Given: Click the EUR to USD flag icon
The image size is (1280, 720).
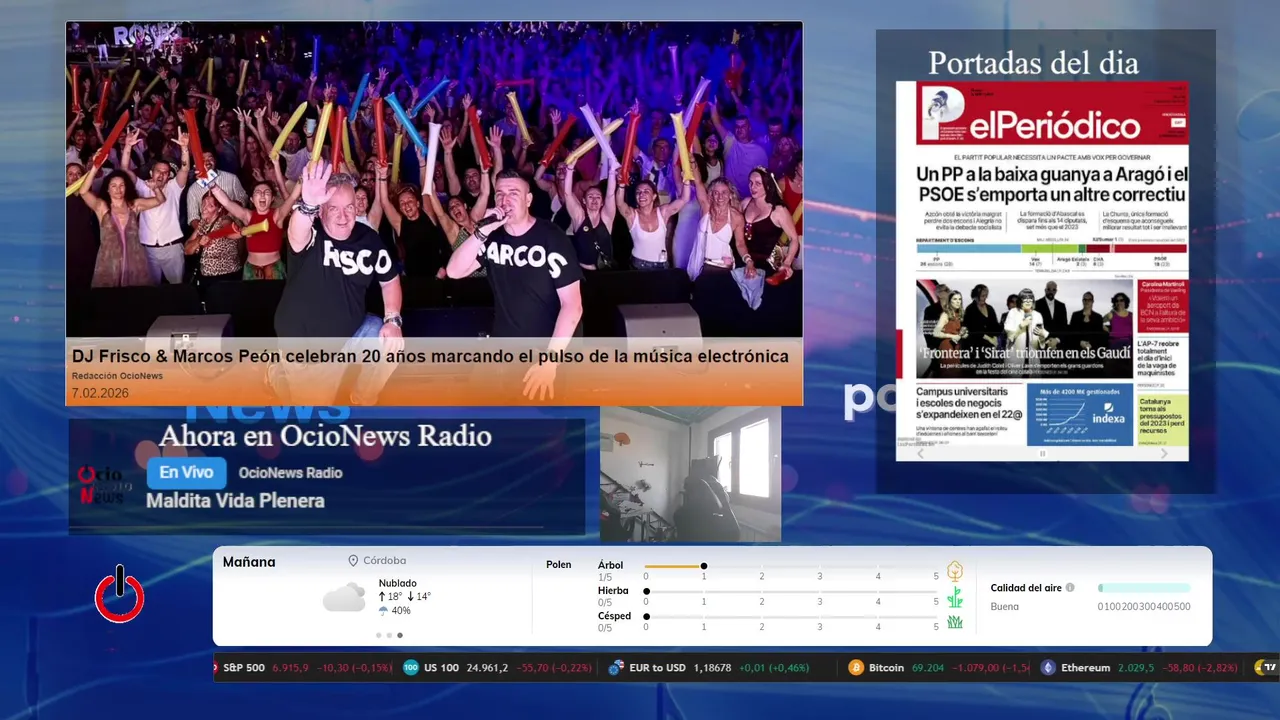Looking at the screenshot, I should point(616,667).
